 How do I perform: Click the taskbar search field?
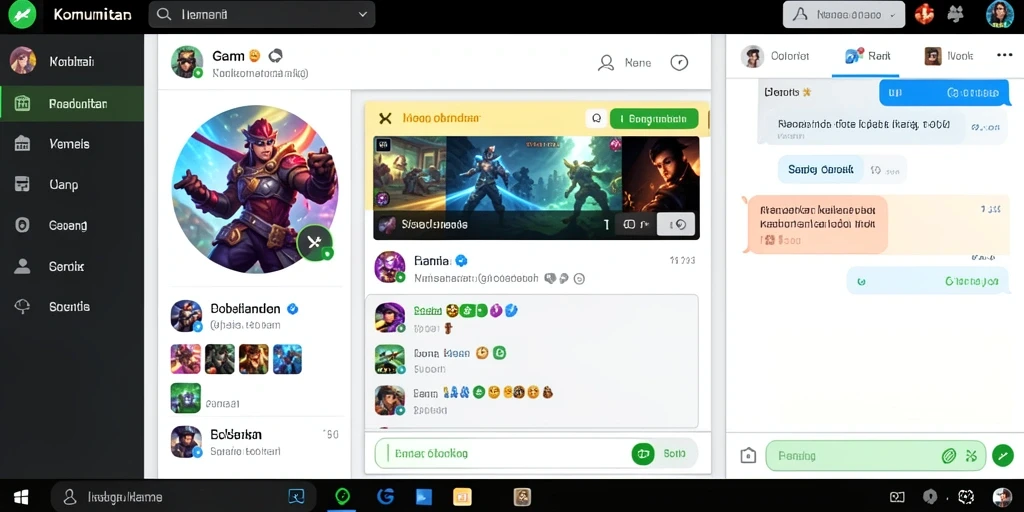point(183,498)
